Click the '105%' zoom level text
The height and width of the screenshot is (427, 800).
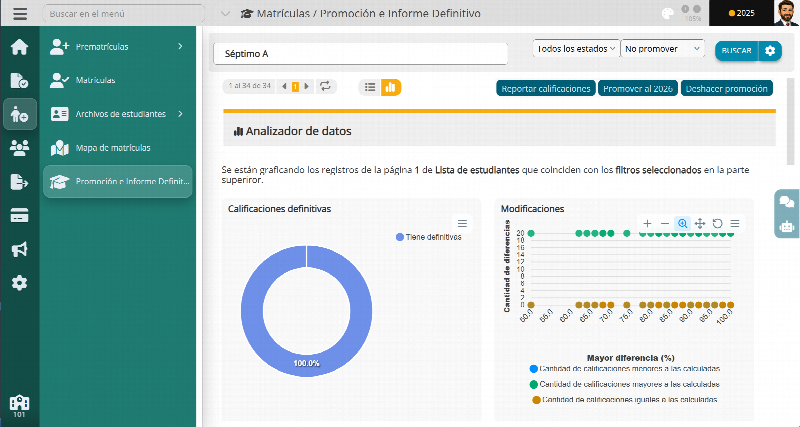click(693, 19)
